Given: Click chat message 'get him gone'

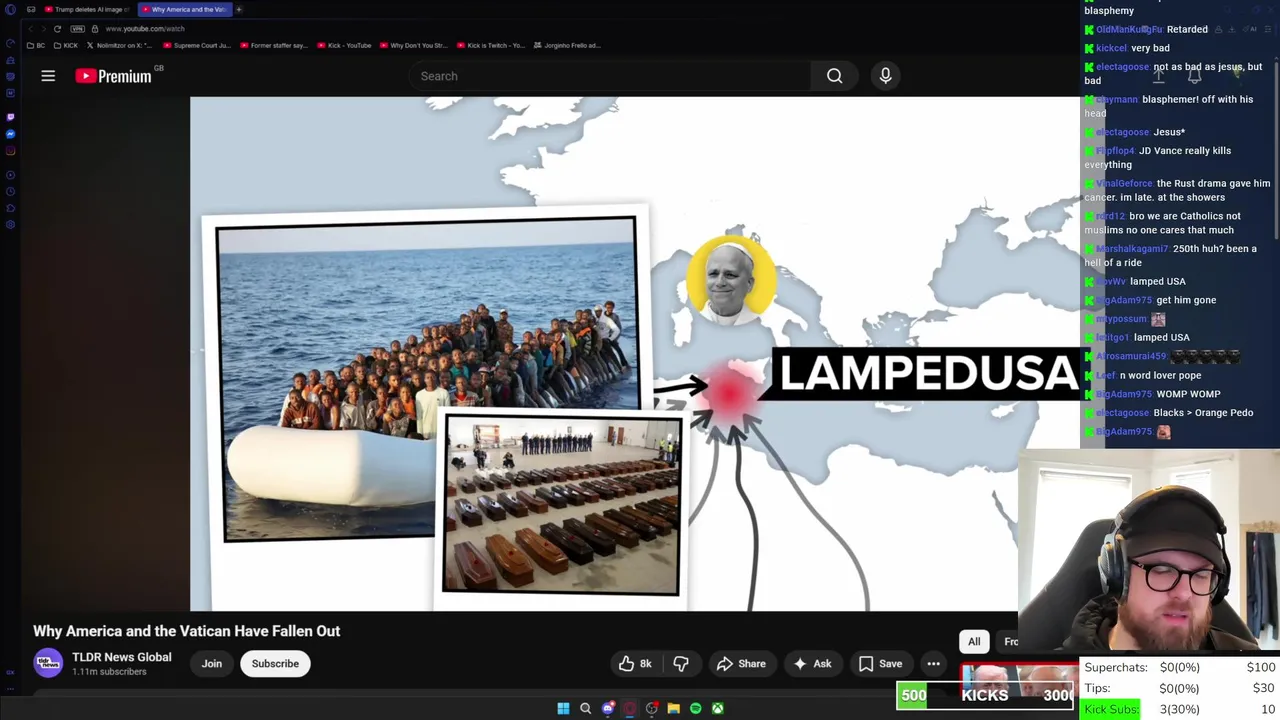Looking at the screenshot, I should tap(1186, 300).
